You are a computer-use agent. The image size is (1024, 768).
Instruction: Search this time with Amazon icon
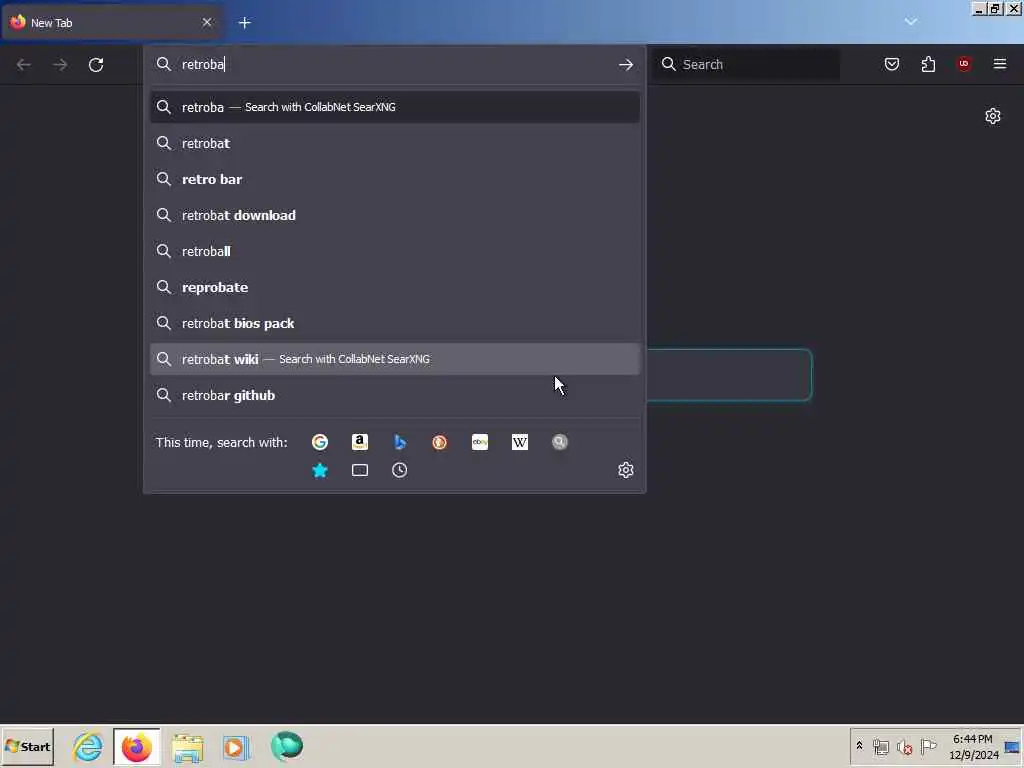click(x=360, y=442)
